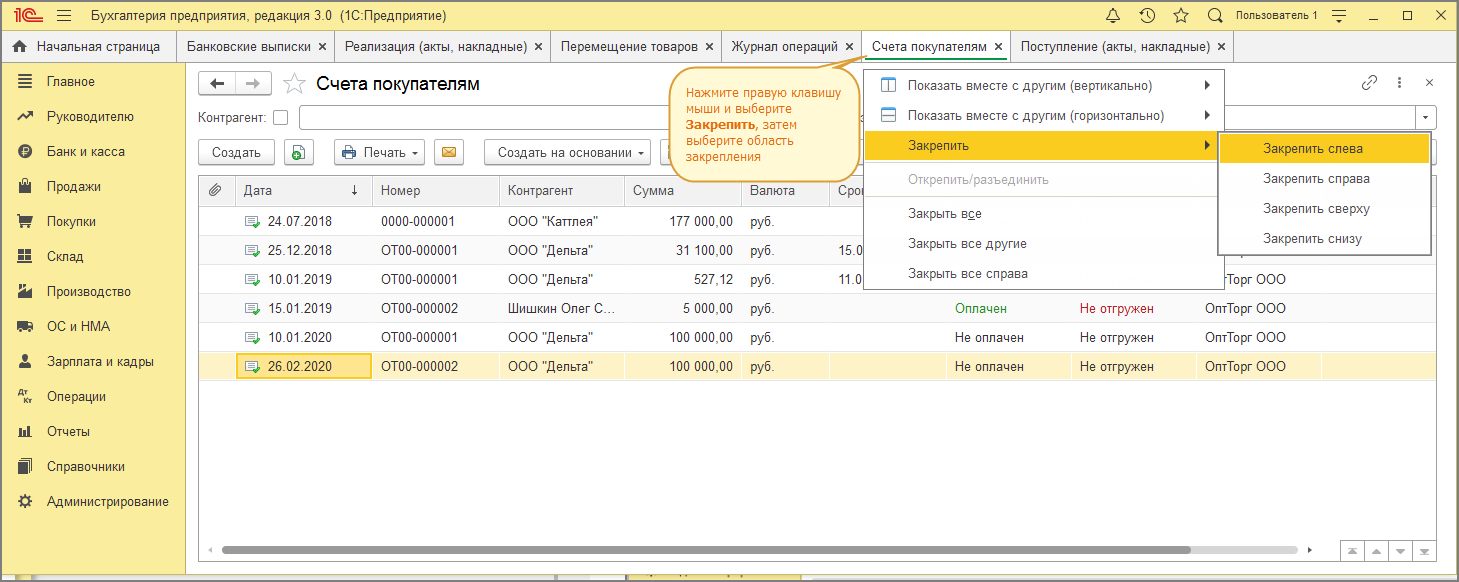1459x582 pixels.
Task: Add Счета покупателям to favorites star
Action: point(293,84)
